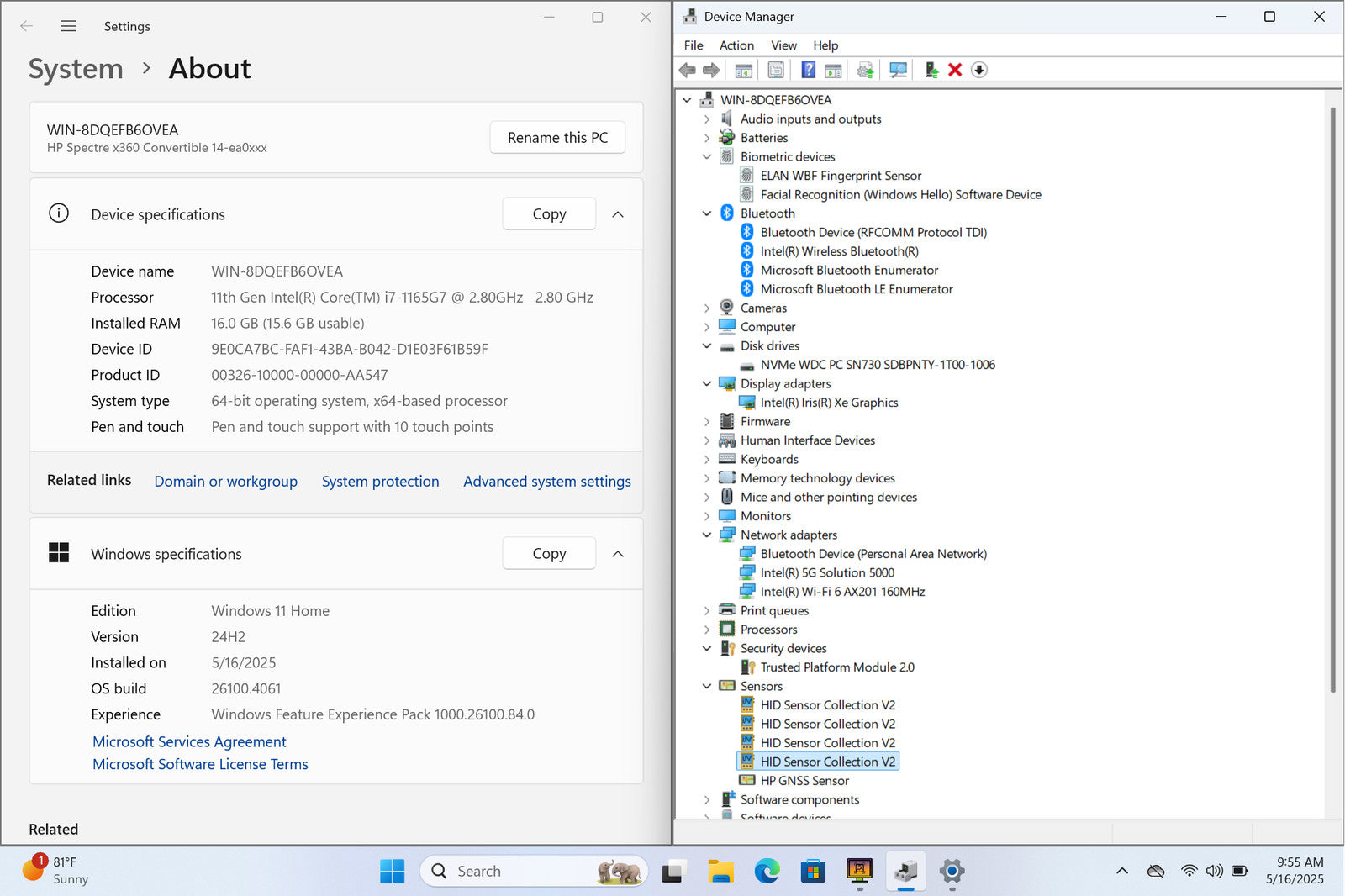The width and height of the screenshot is (1345, 896).
Task: Open Advanced system settings link
Action: (x=546, y=482)
